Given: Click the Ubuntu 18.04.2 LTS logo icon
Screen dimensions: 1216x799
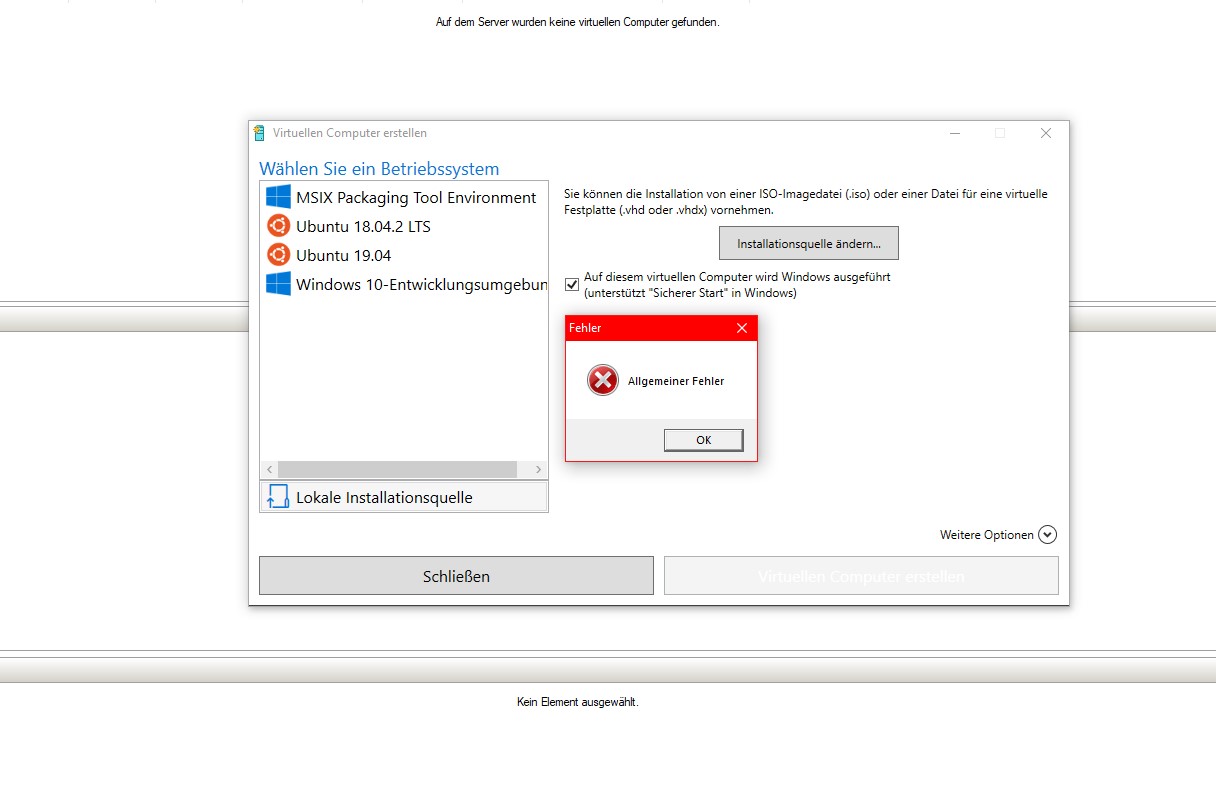Looking at the screenshot, I should (x=278, y=226).
